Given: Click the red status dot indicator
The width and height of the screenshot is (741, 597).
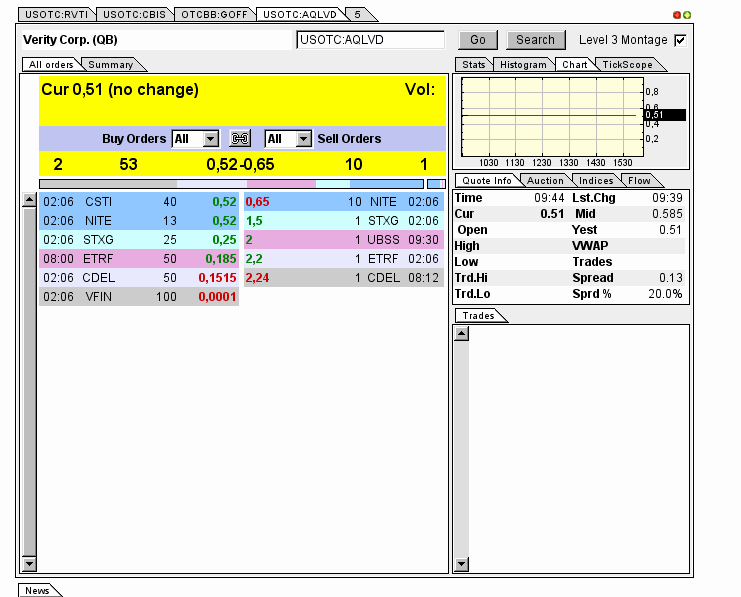Looking at the screenshot, I should [677, 15].
